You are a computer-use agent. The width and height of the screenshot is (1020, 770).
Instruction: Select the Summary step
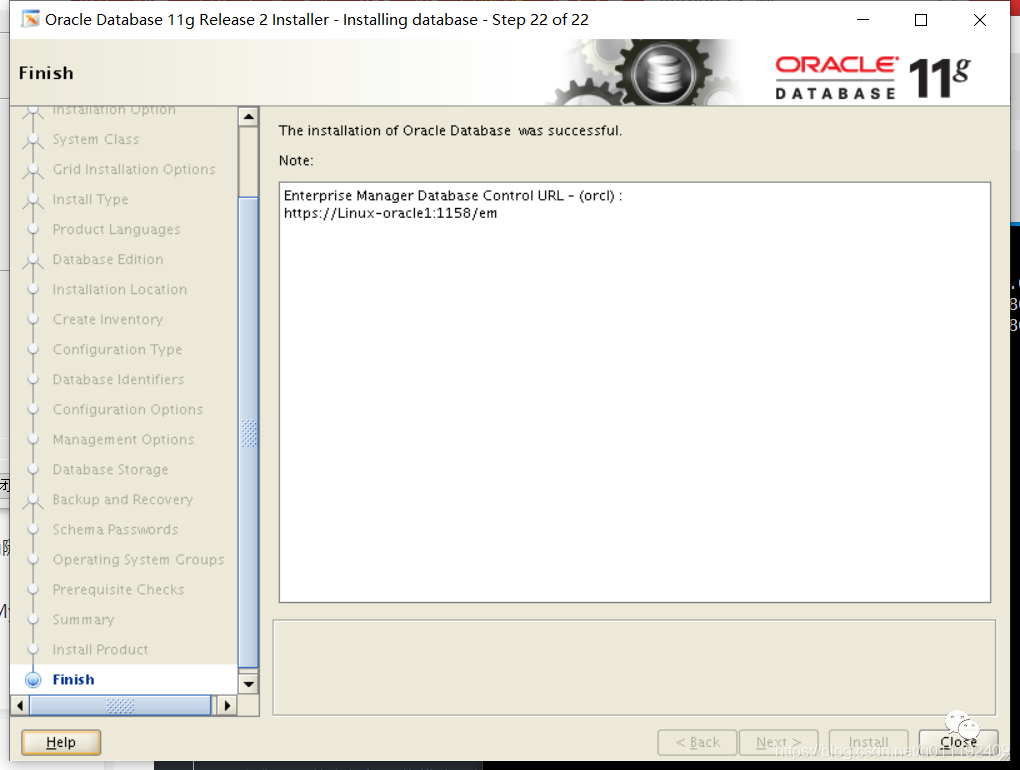pyautogui.click(x=83, y=620)
